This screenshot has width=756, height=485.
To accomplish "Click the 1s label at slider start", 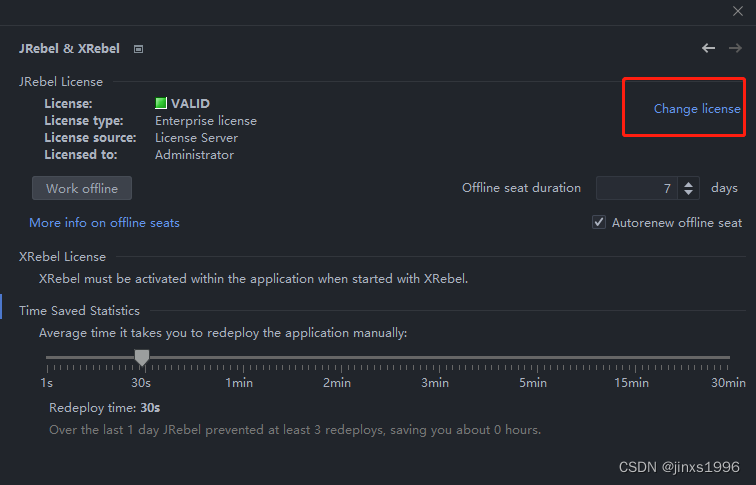I will pyautogui.click(x=47, y=383).
